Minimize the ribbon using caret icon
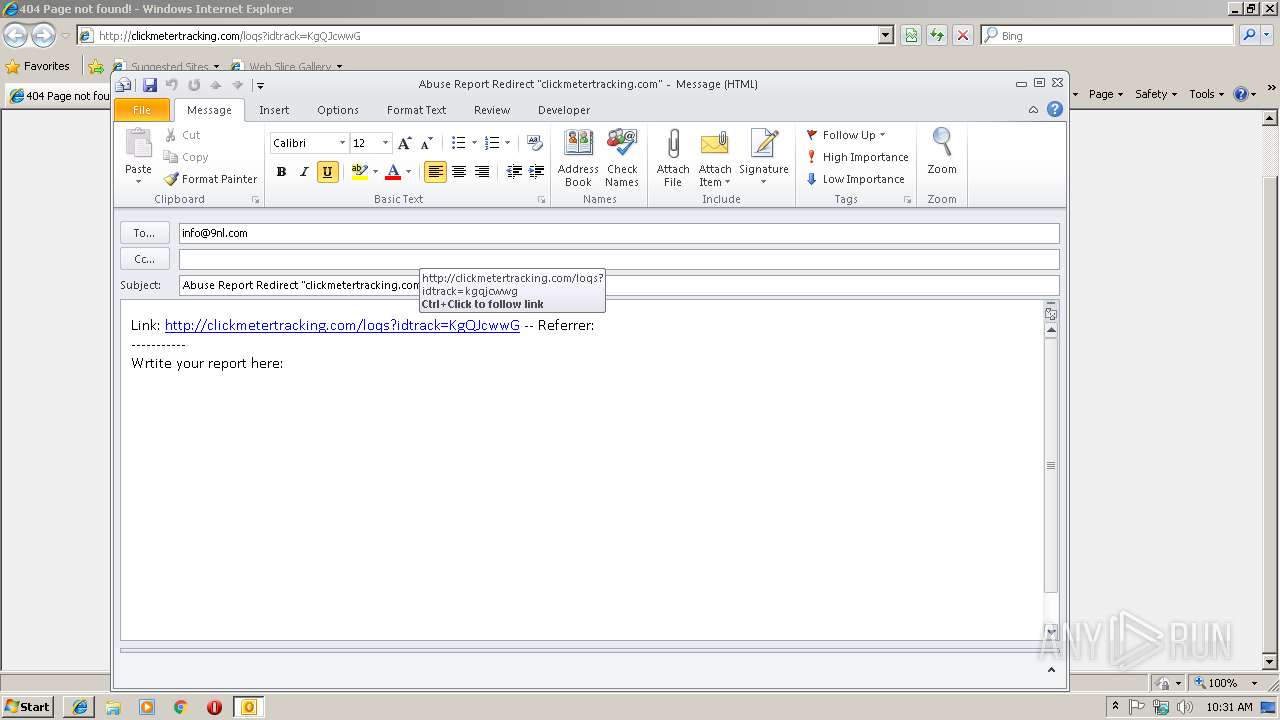Image resolution: width=1280 pixels, height=720 pixels. click(1033, 110)
